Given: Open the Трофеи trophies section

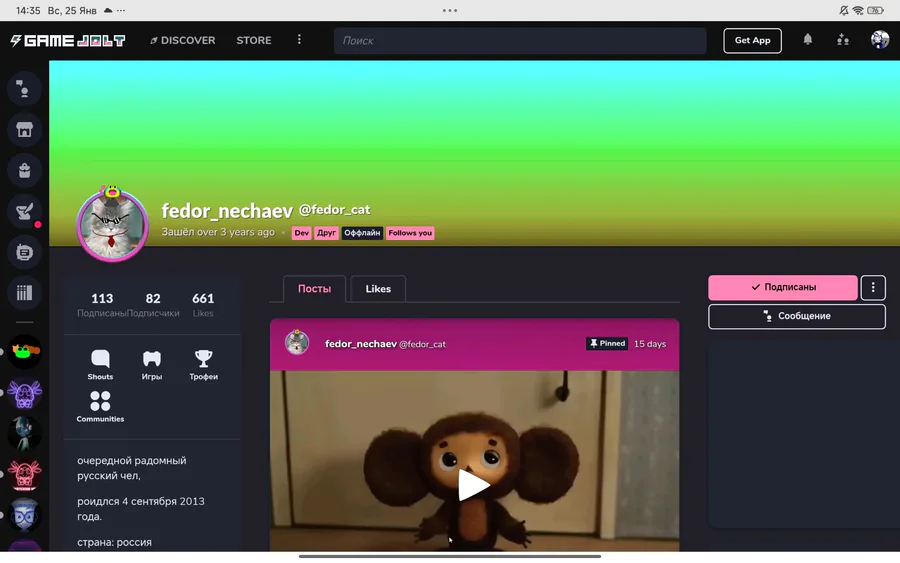Looking at the screenshot, I should pos(204,365).
